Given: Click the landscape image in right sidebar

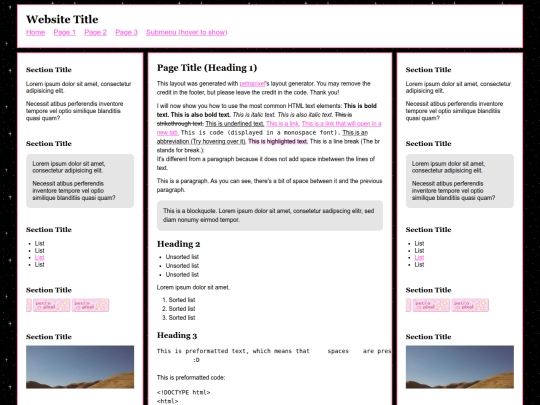Looking at the screenshot, I should click(x=460, y=367).
